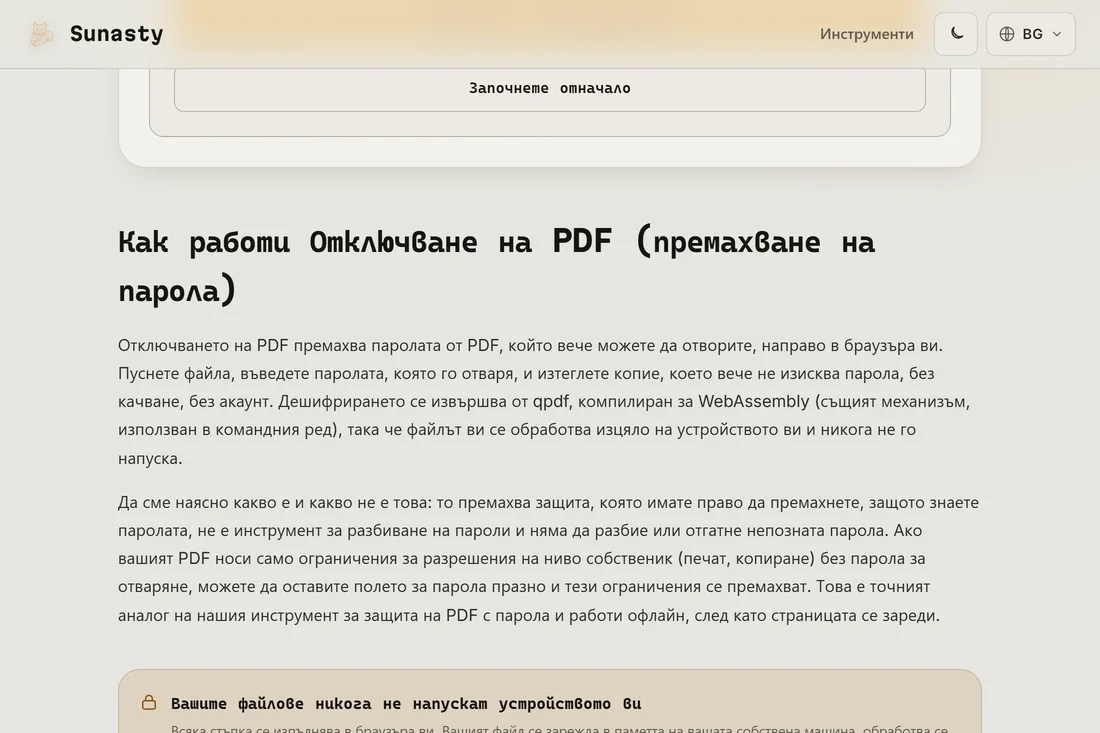Image resolution: width=1100 pixels, height=733 pixels.
Task: Click the chevron arrow next to BG
Action: click(x=1057, y=34)
